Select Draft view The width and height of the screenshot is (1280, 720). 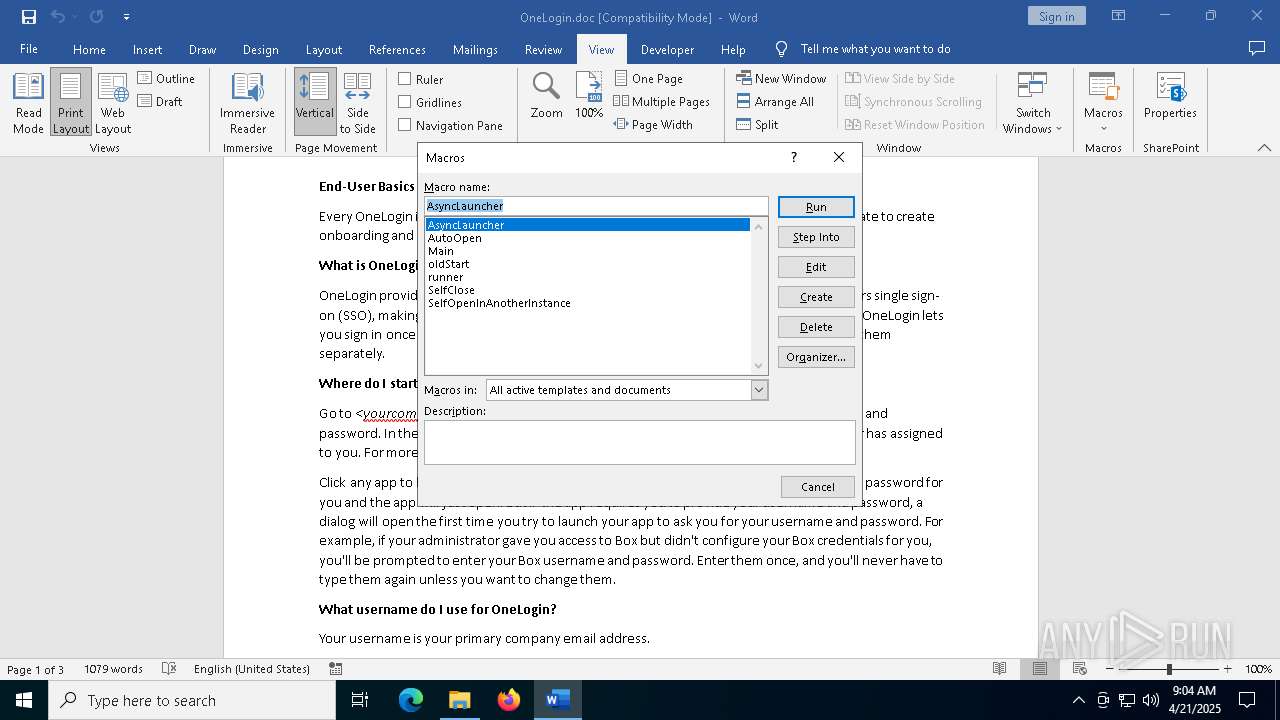tap(160, 101)
